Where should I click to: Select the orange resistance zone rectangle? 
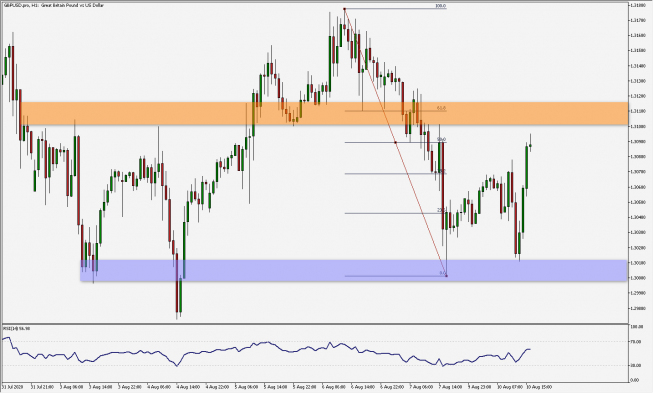(x=324, y=113)
